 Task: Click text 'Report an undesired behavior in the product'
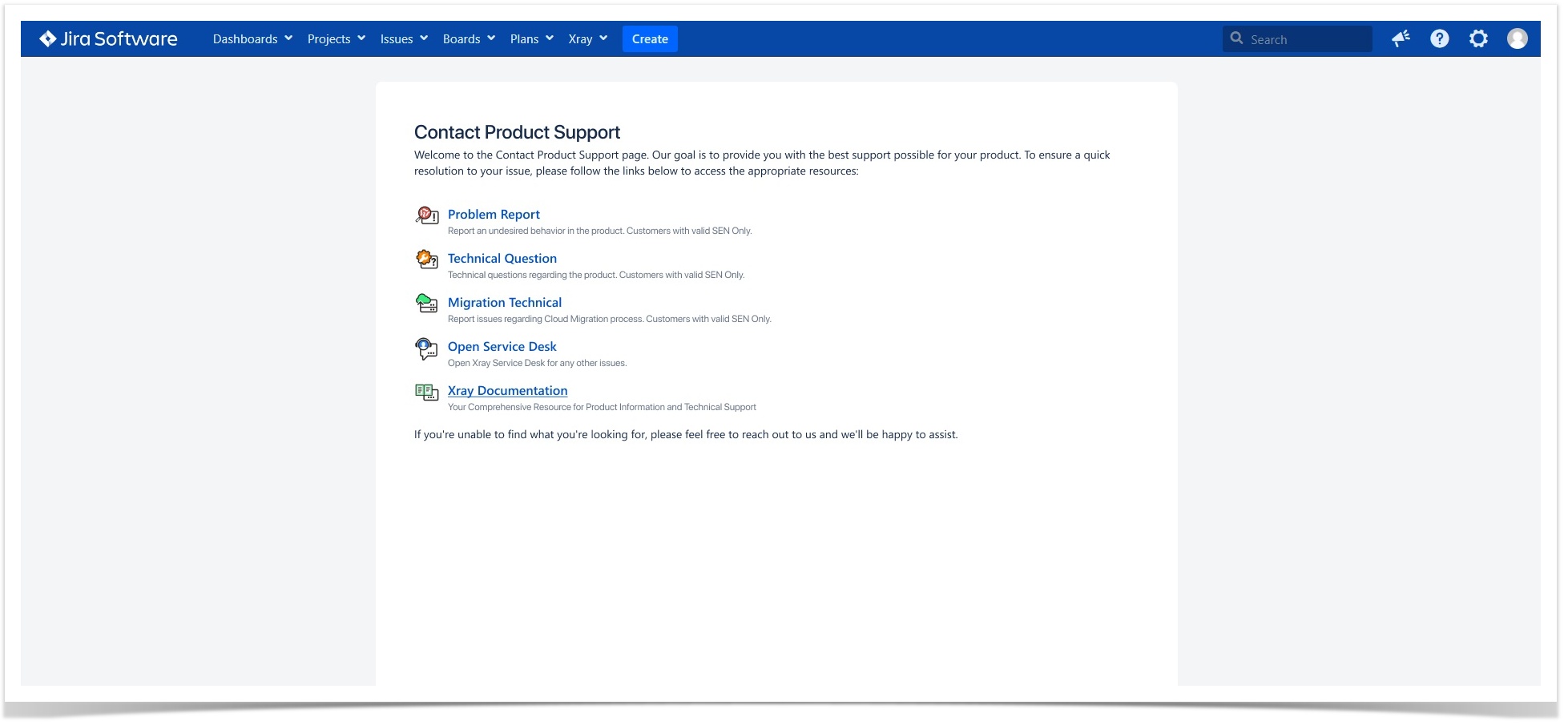535,231
